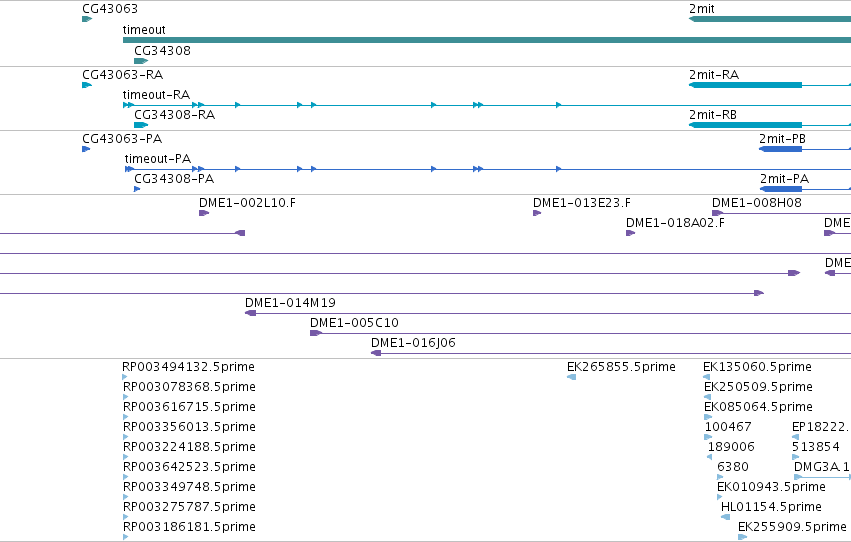Select the 6380 feature label

[x=733, y=467]
